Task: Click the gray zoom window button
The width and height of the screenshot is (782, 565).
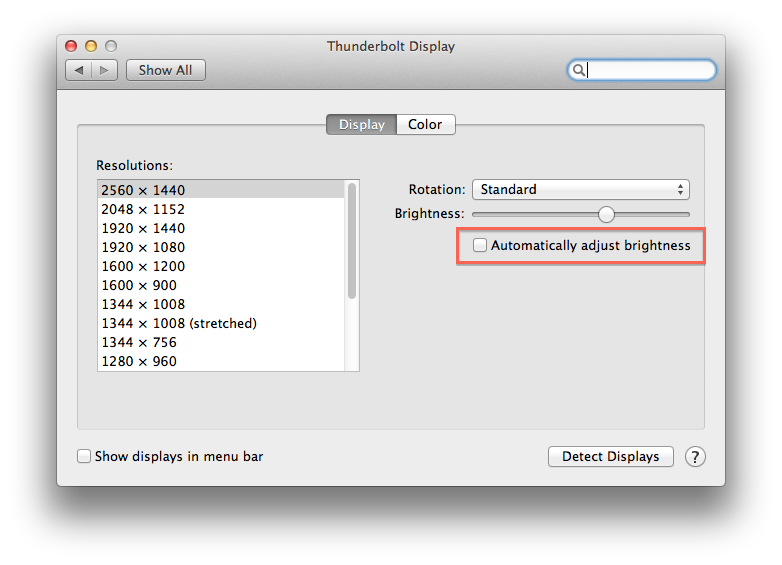Action: (111, 46)
